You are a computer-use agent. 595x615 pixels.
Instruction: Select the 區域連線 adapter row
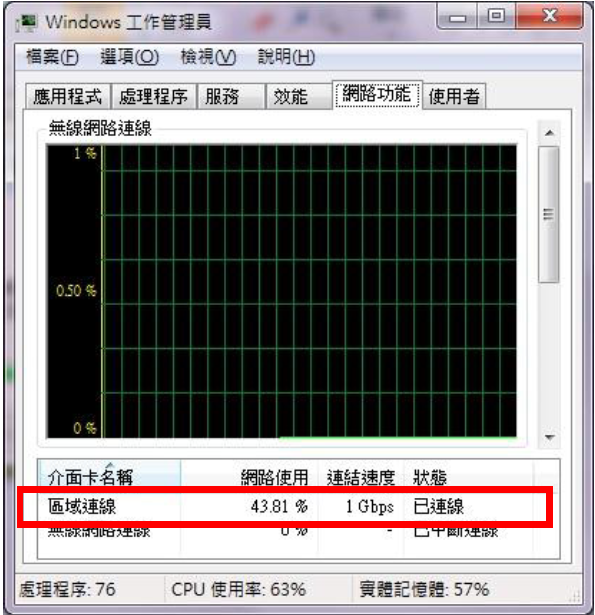click(285, 506)
